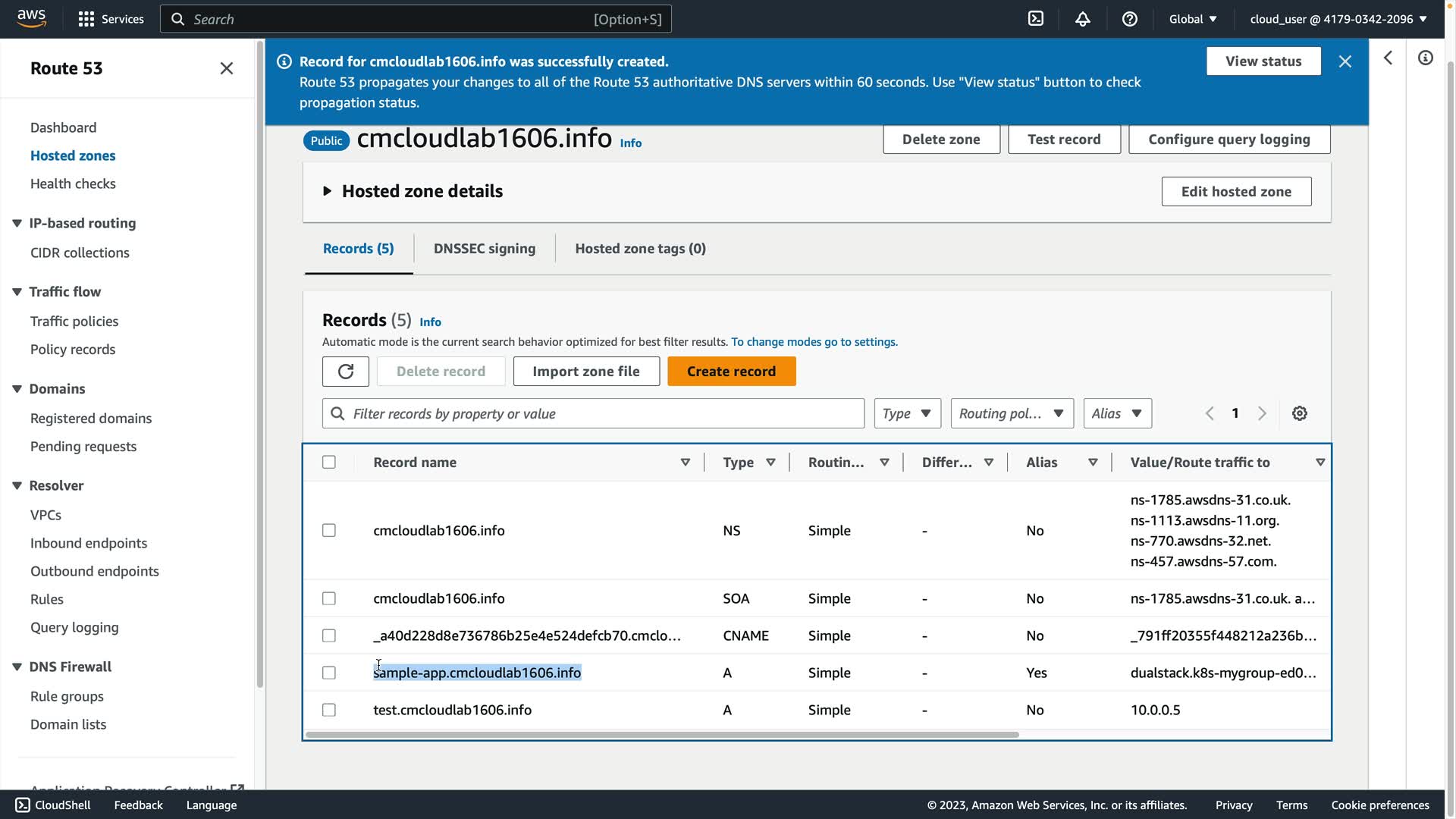Image resolution: width=1456 pixels, height=819 pixels.
Task: Toggle the select-all records header checkbox
Action: [329, 462]
